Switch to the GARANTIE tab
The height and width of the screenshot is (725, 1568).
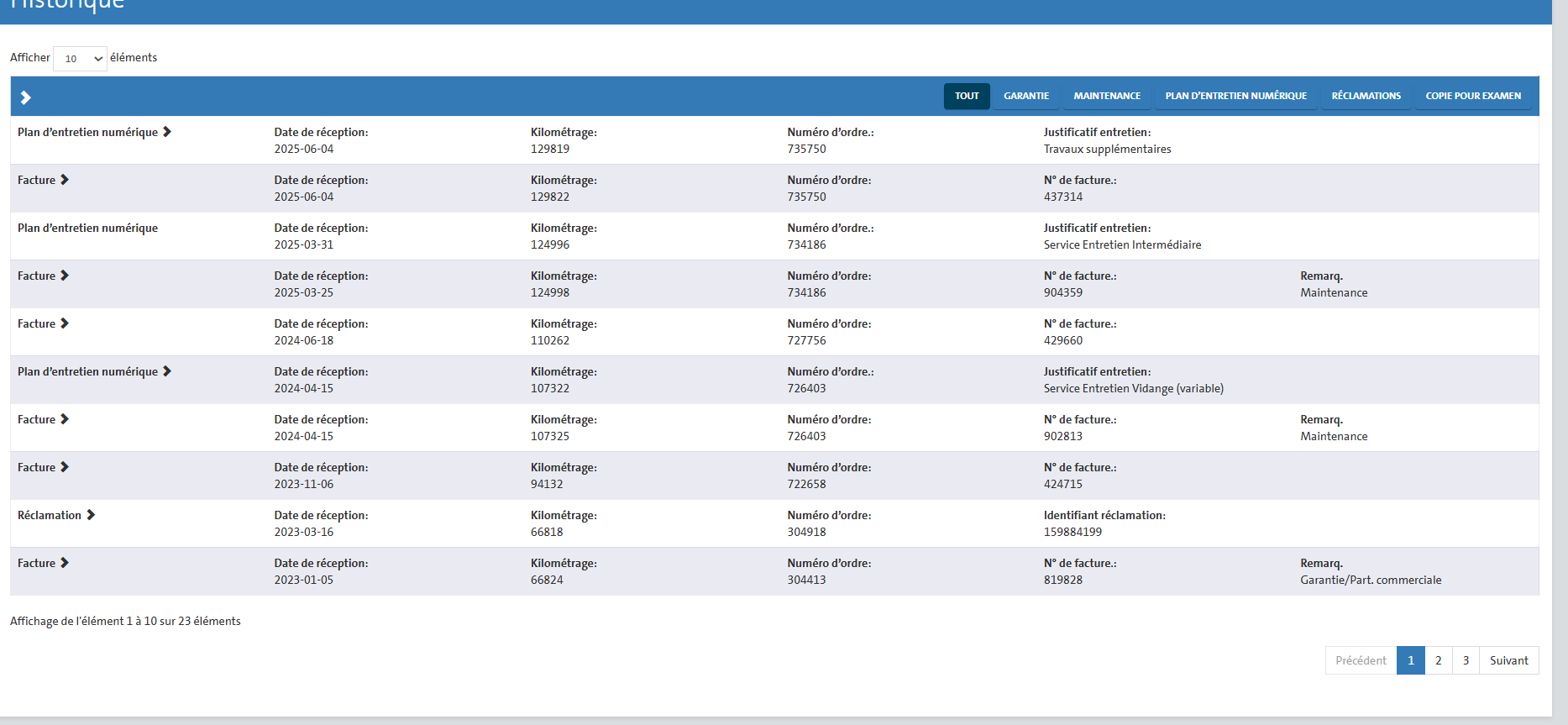coord(1026,96)
